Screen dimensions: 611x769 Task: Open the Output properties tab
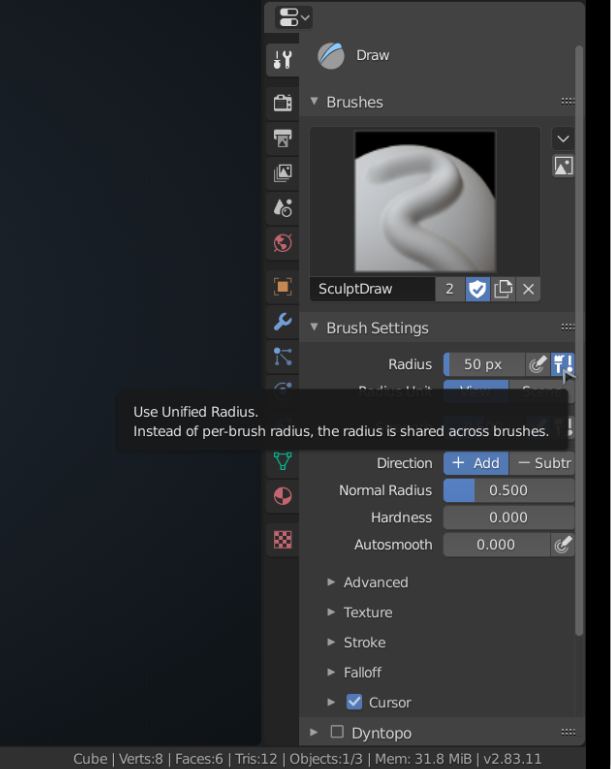(283, 138)
